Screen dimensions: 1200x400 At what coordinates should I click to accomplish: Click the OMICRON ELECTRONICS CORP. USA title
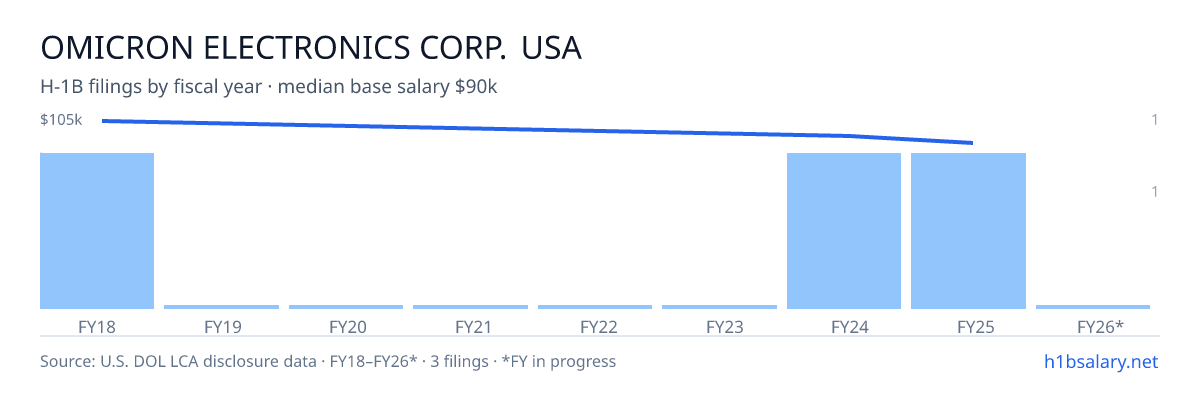click(x=311, y=47)
